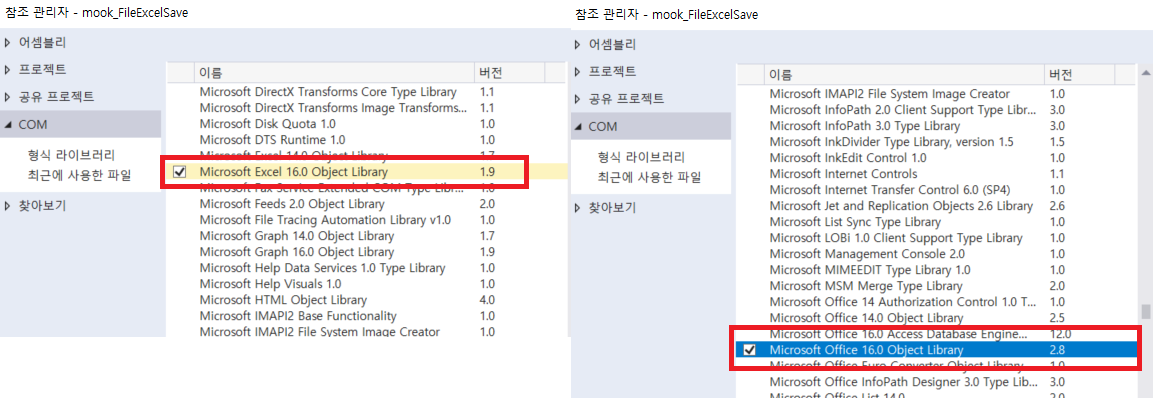Collapse COM arrow in left window
Image resolution: width=1153 pixels, height=398 pixels.
point(7,124)
